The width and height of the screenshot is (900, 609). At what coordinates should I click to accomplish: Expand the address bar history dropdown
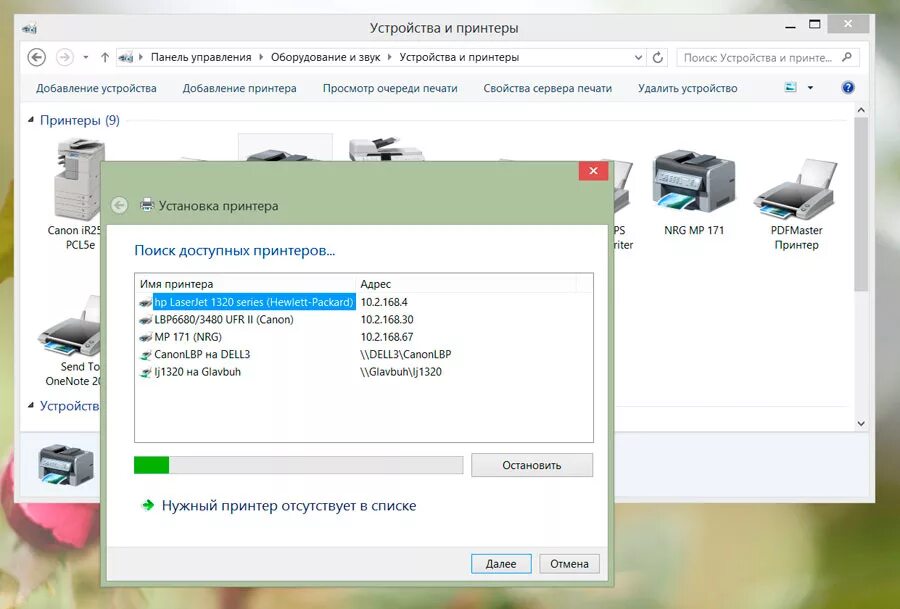tap(638, 57)
